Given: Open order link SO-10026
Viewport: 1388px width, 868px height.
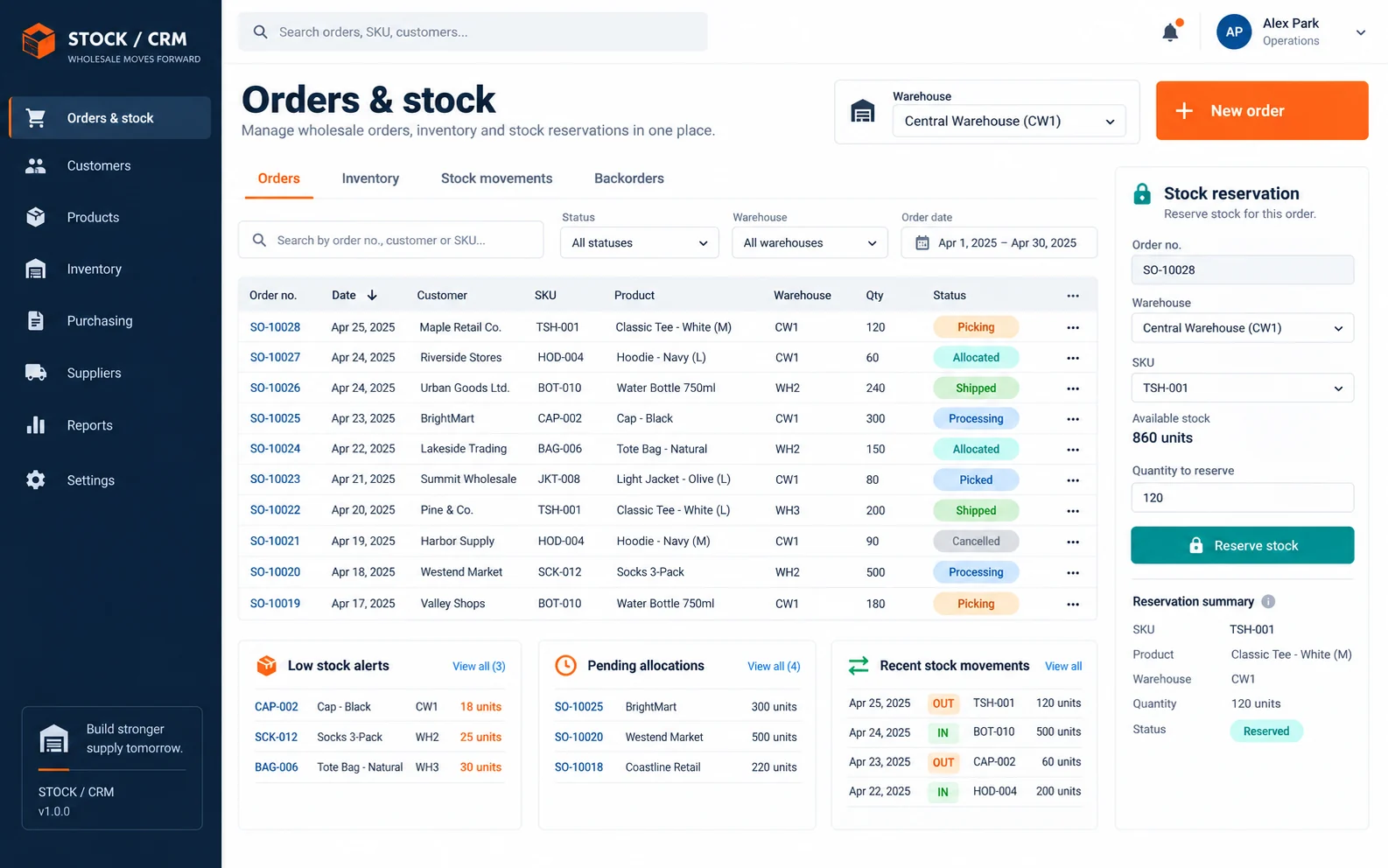Looking at the screenshot, I should pyautogui.click(x=275, y=388).
